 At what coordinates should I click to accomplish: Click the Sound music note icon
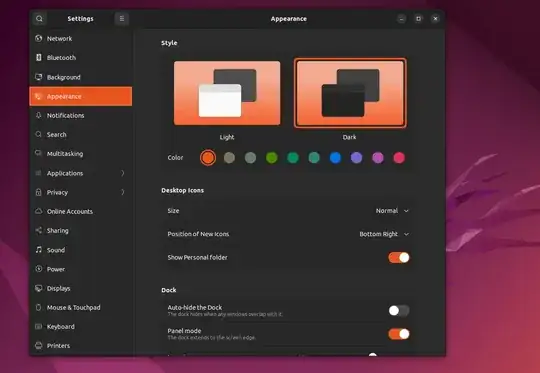pyautogui.click(x=39, y=250)
